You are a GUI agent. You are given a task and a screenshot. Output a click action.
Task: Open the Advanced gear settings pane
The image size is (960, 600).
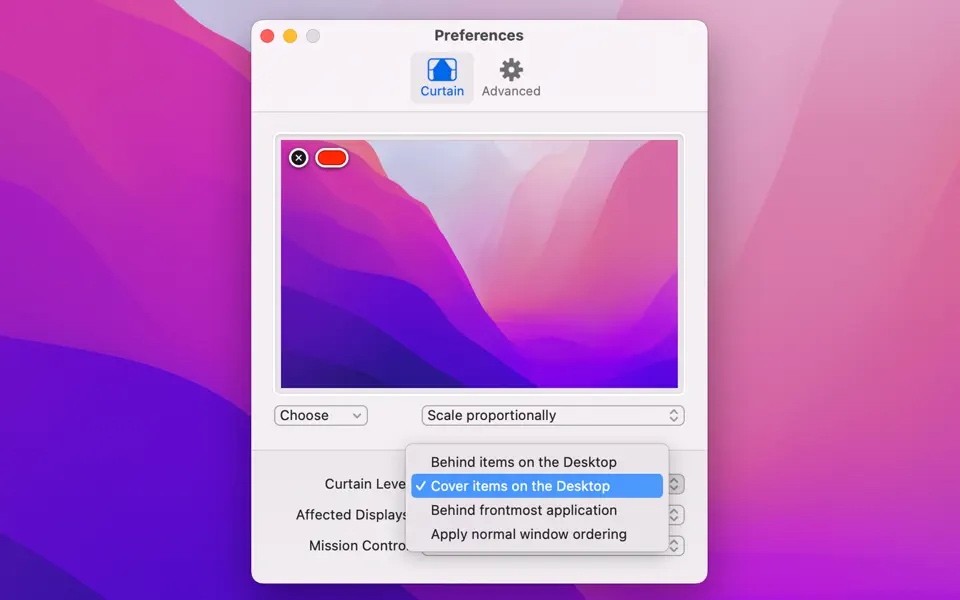click(511, 77)
